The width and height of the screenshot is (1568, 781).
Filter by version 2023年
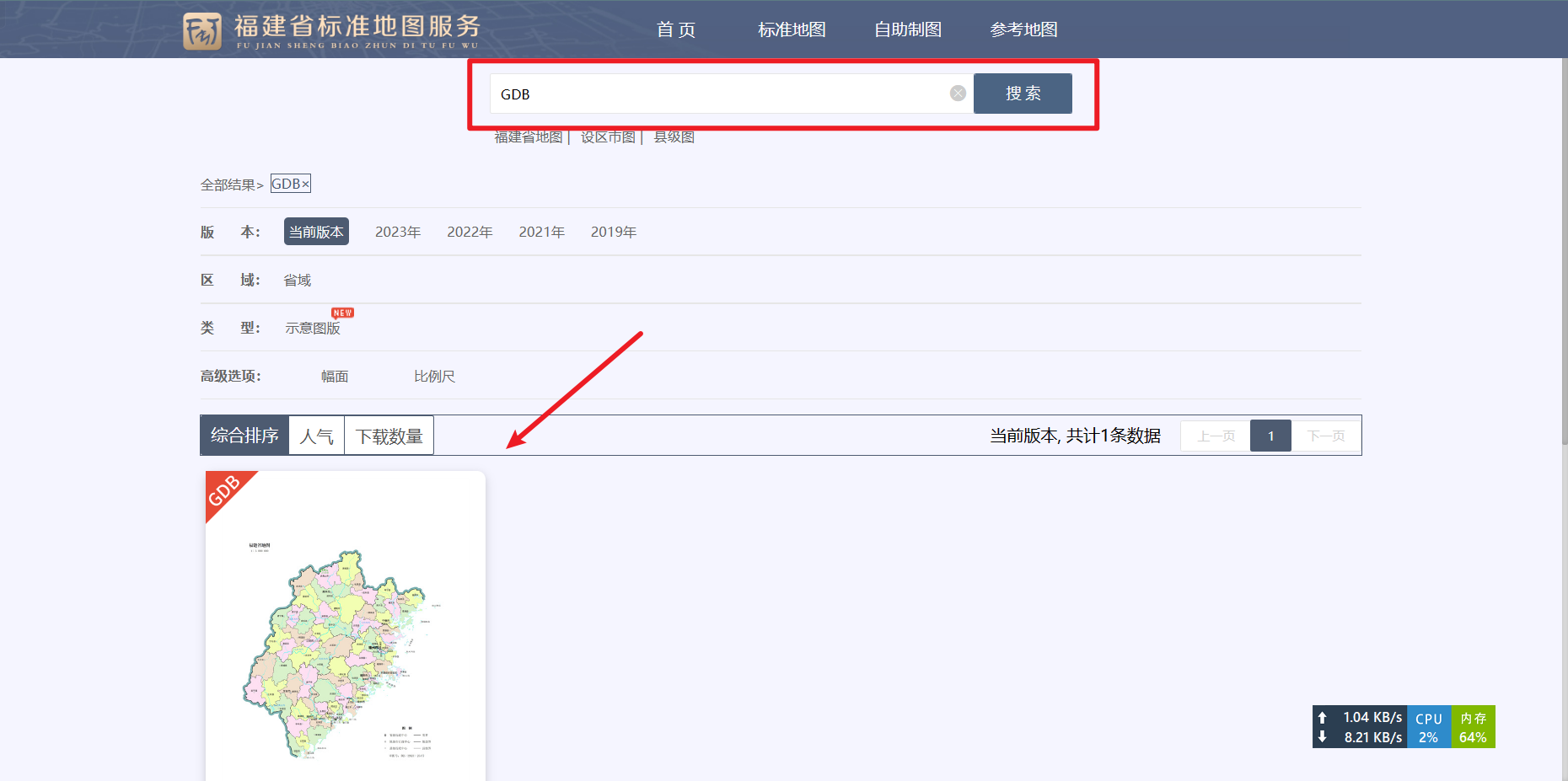click(398, 232)
